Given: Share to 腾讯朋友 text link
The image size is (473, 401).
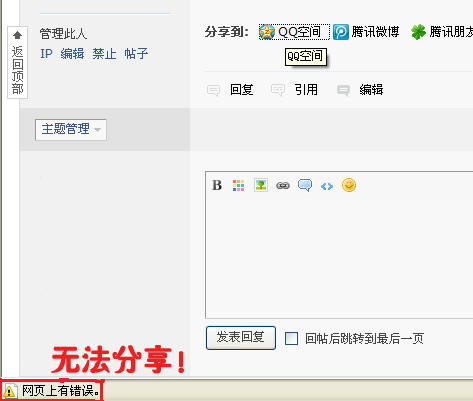Looking at the screenshot, I should point(451,32).
